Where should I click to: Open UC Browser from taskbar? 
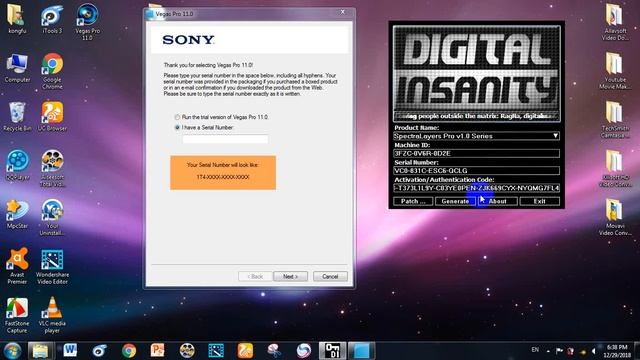(x=245, y=351)
